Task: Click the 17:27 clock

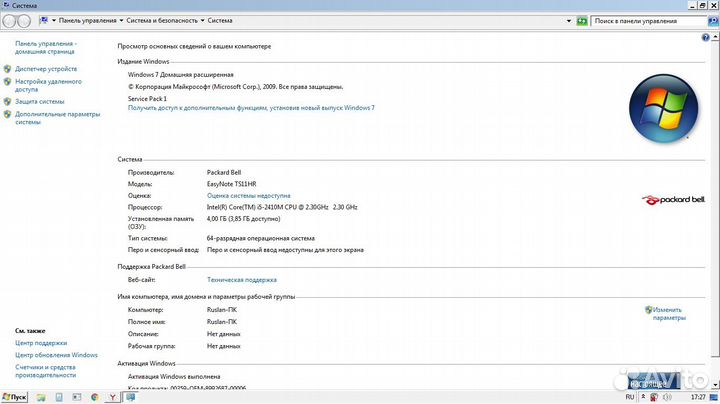Action: (698, 397)
